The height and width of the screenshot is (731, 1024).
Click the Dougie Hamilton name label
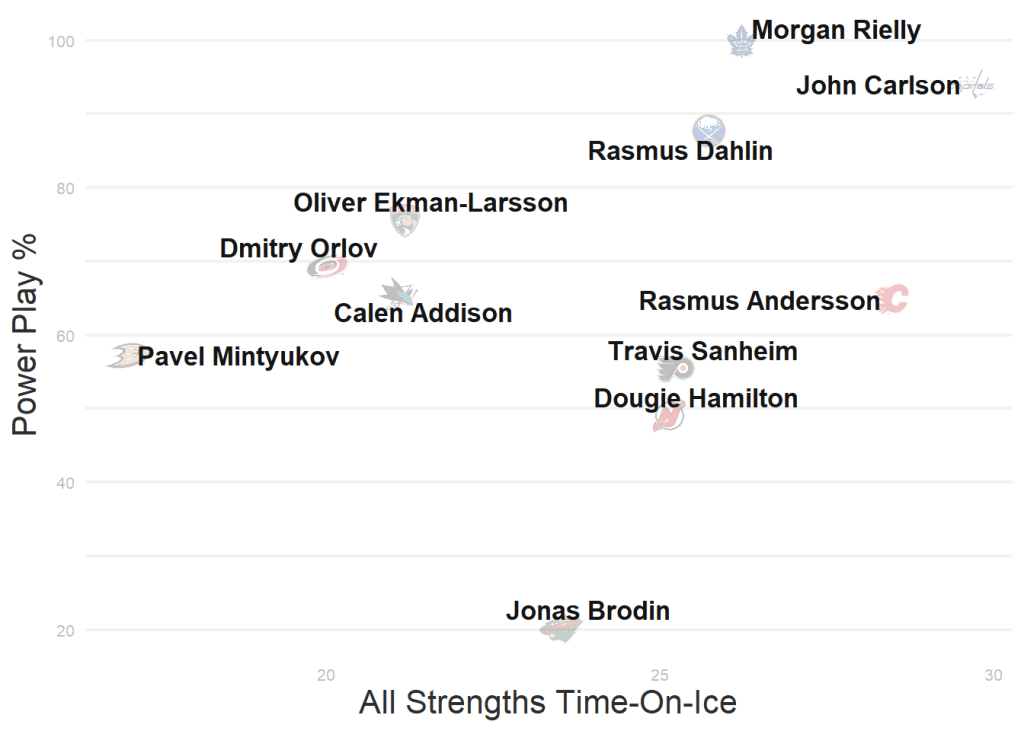696,398
